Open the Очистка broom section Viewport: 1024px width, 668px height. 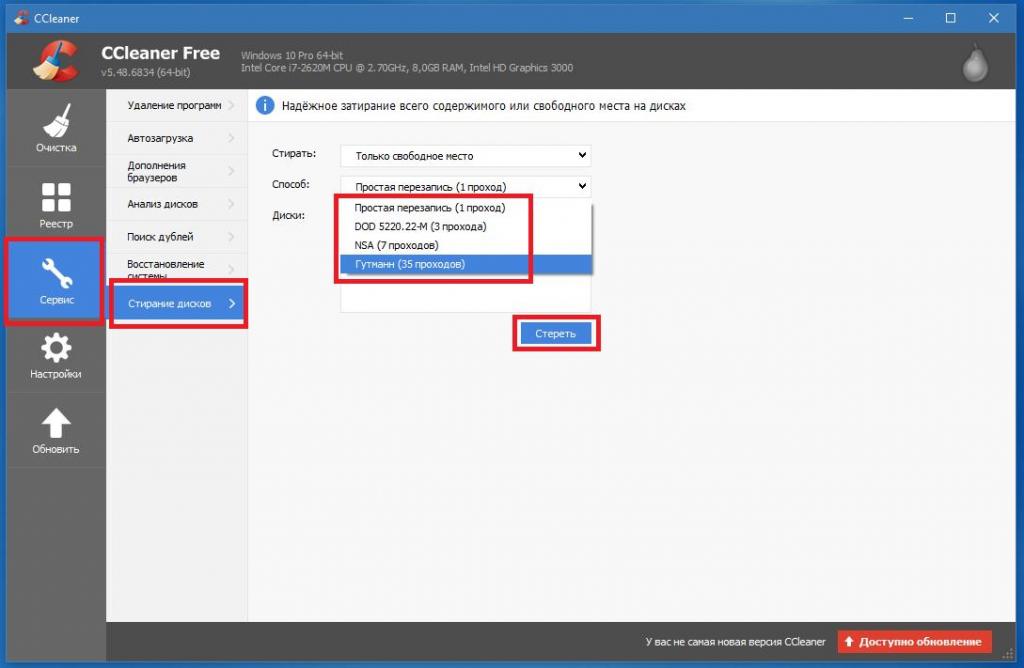click(56, 127)
